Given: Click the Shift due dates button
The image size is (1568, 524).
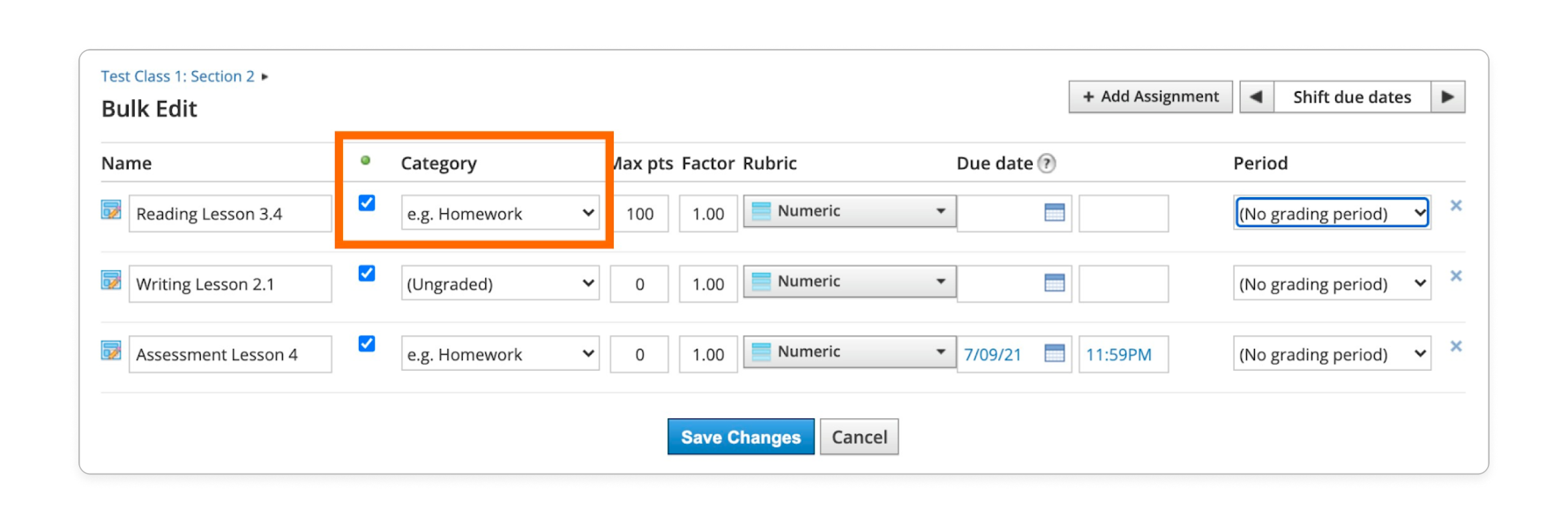Looking at the screenshot, I should click(x=1352, y=96).
